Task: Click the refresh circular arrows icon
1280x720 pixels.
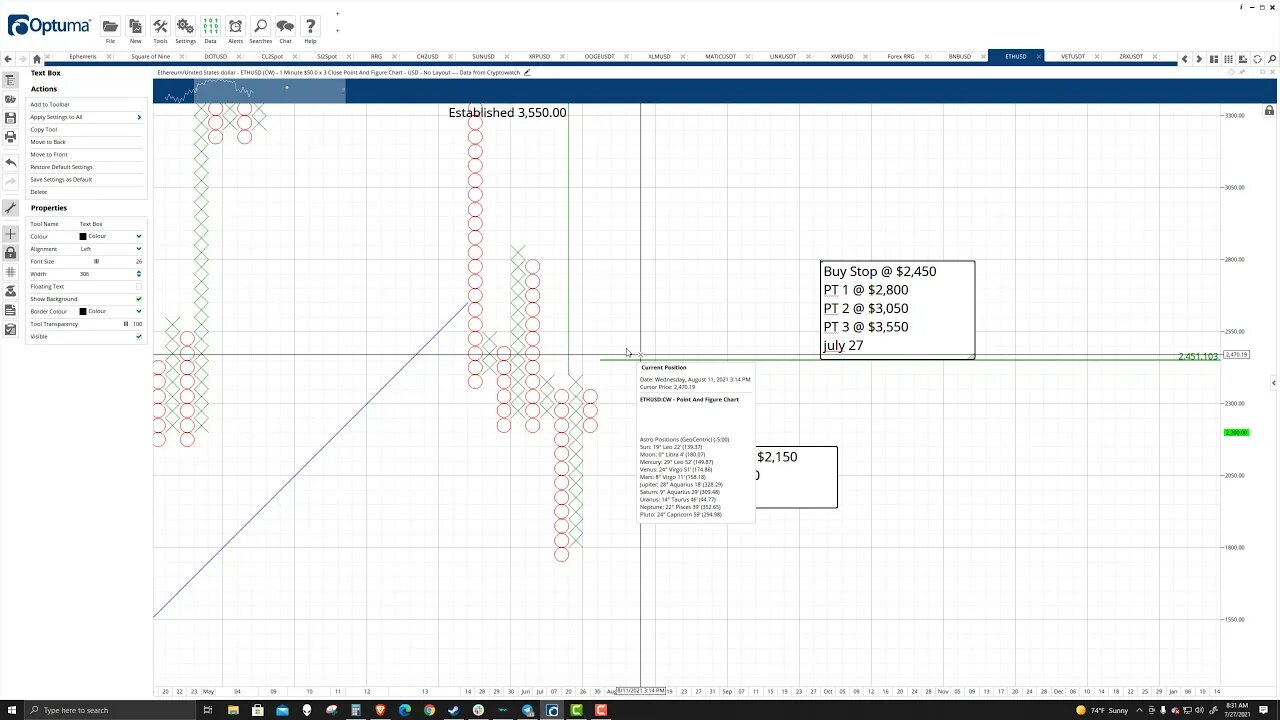Action: 1256,59
